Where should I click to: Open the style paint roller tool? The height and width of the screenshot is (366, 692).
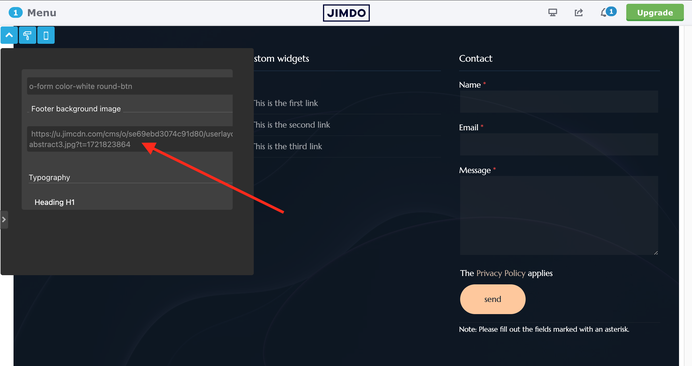tap(27, 35)
